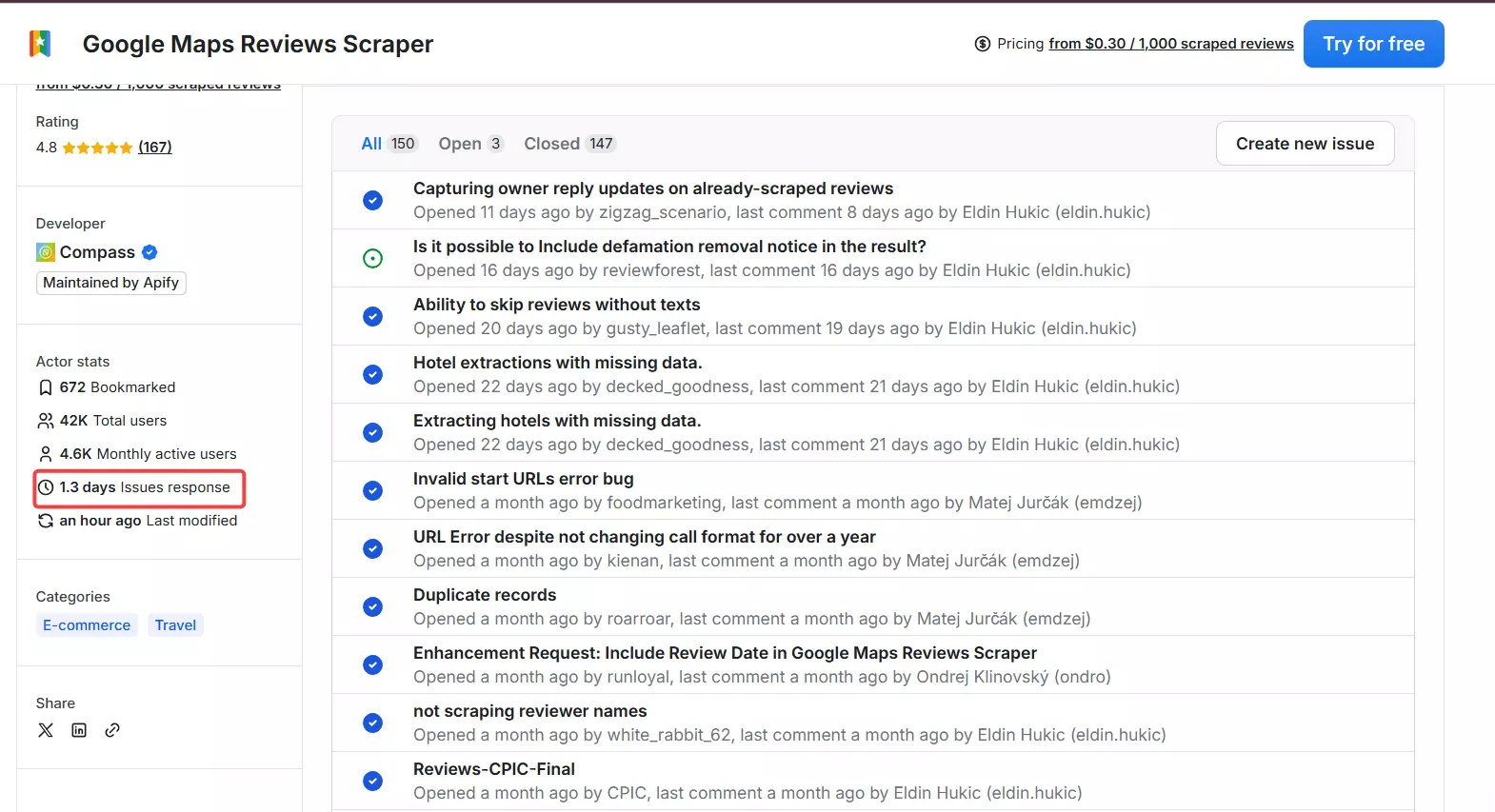Open issue URL Error despite not changing call format
The image size is (1495, 812).
(x=644, y=537)
